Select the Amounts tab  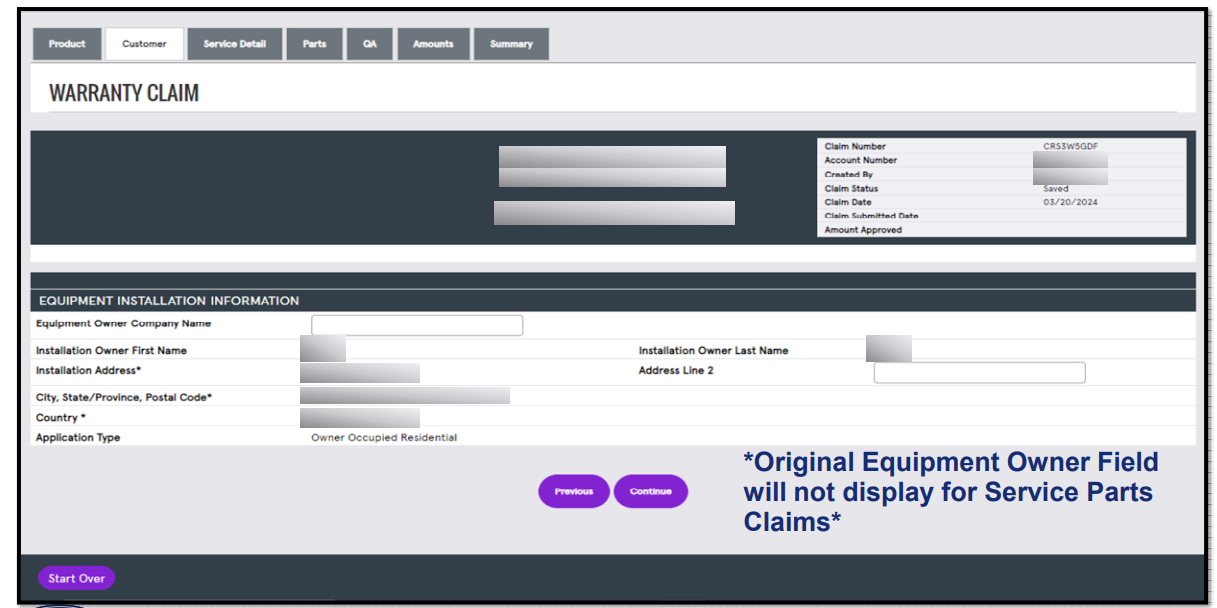pyautogui.click(x=432, y=43)
